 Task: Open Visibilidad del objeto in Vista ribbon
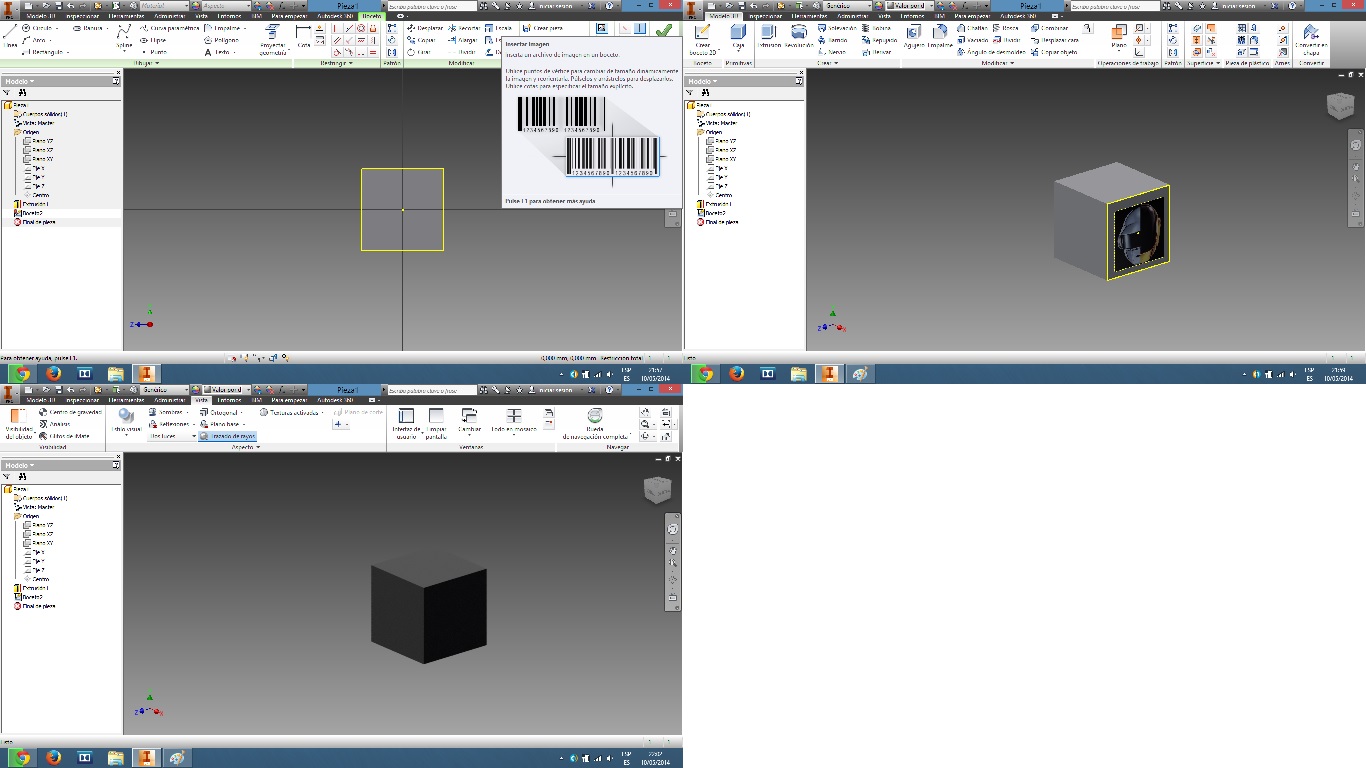[x=19, y=424]
